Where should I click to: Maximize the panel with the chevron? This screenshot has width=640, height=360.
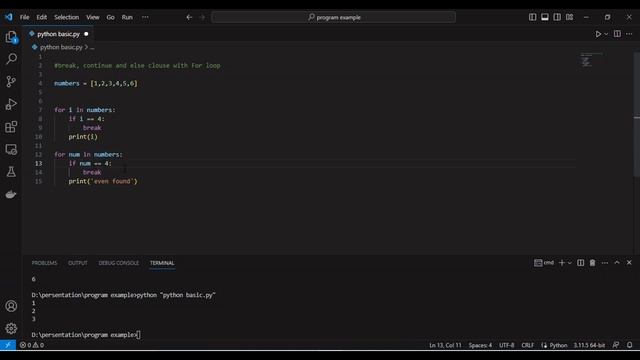617,263
